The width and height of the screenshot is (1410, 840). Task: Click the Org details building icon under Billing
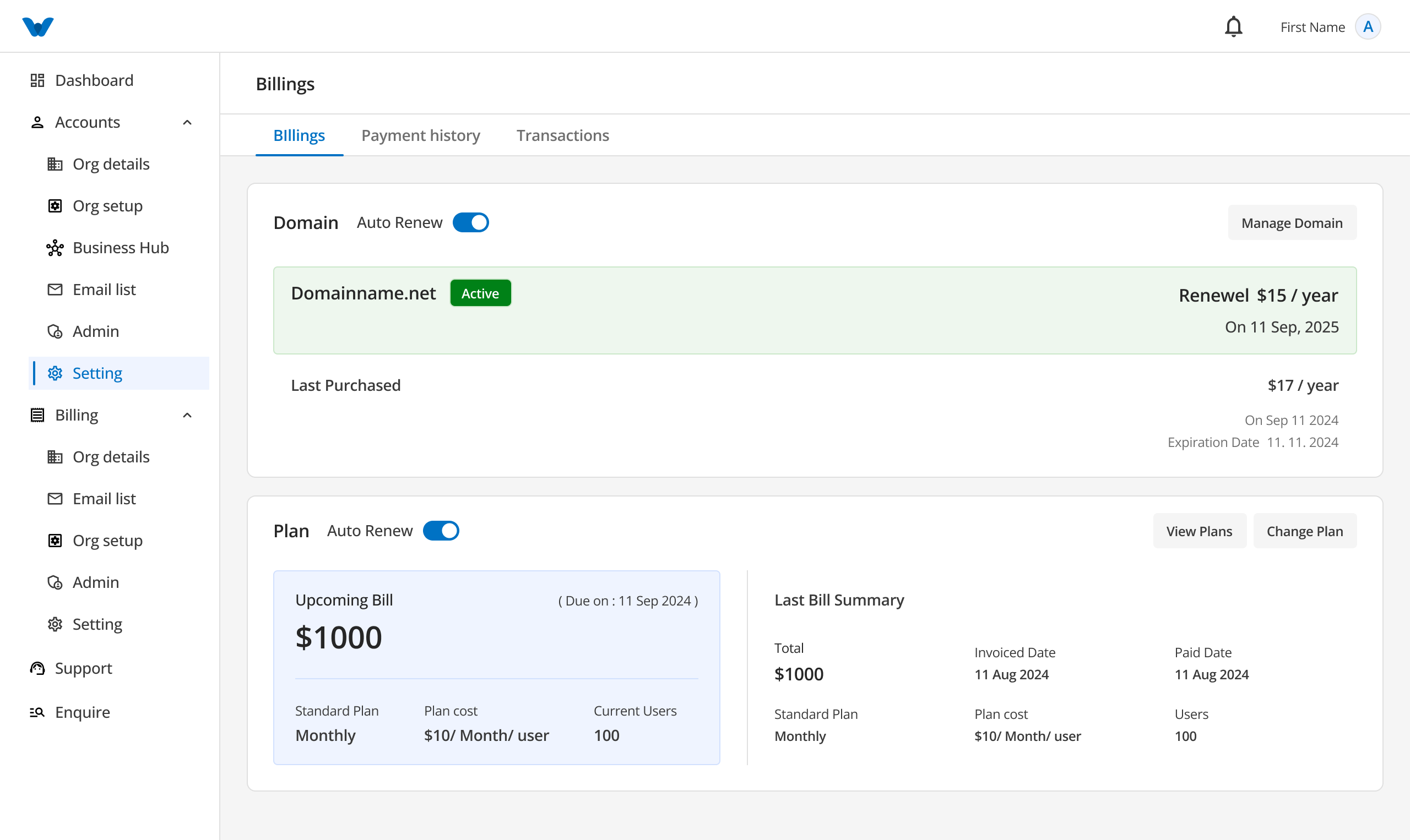click(55, 457)
